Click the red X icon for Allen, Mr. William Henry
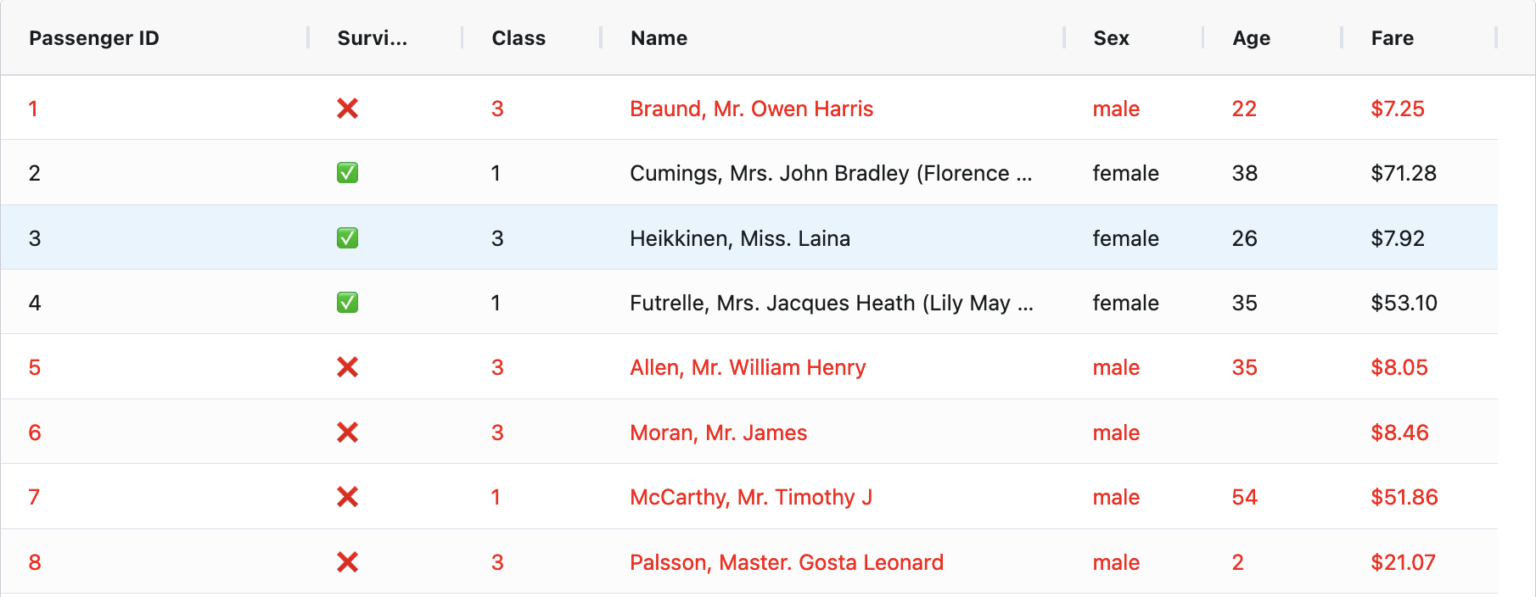The image size is (1536, 597). click(347, 367)
